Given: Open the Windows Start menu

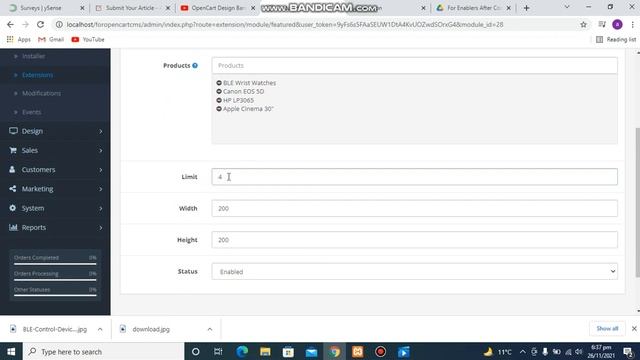Looking at the screenshot, I should (x=11, y=351).
